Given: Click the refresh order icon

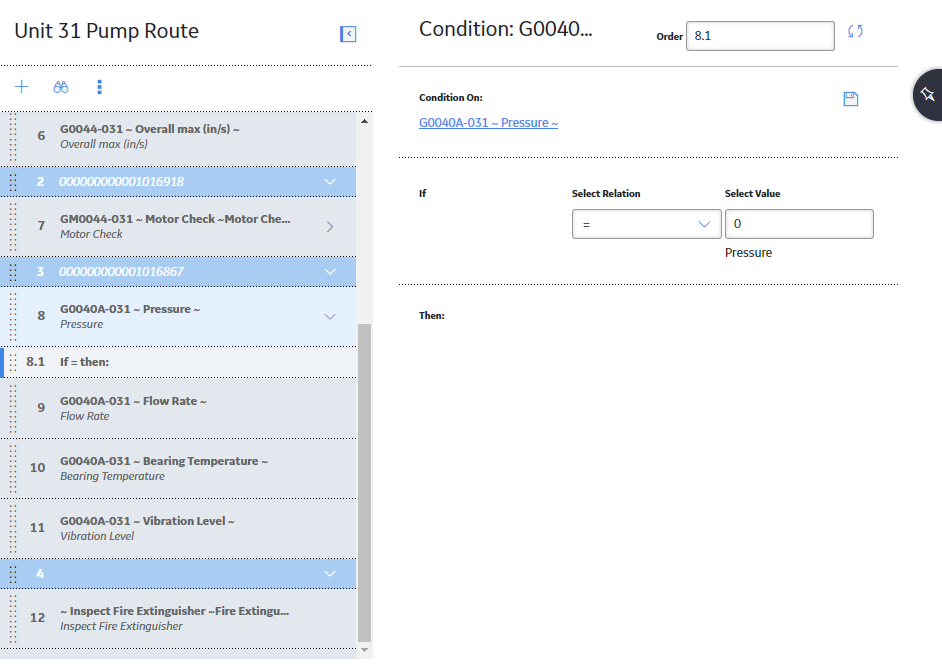Looking at the screenshot, I should tap(855, 31).
